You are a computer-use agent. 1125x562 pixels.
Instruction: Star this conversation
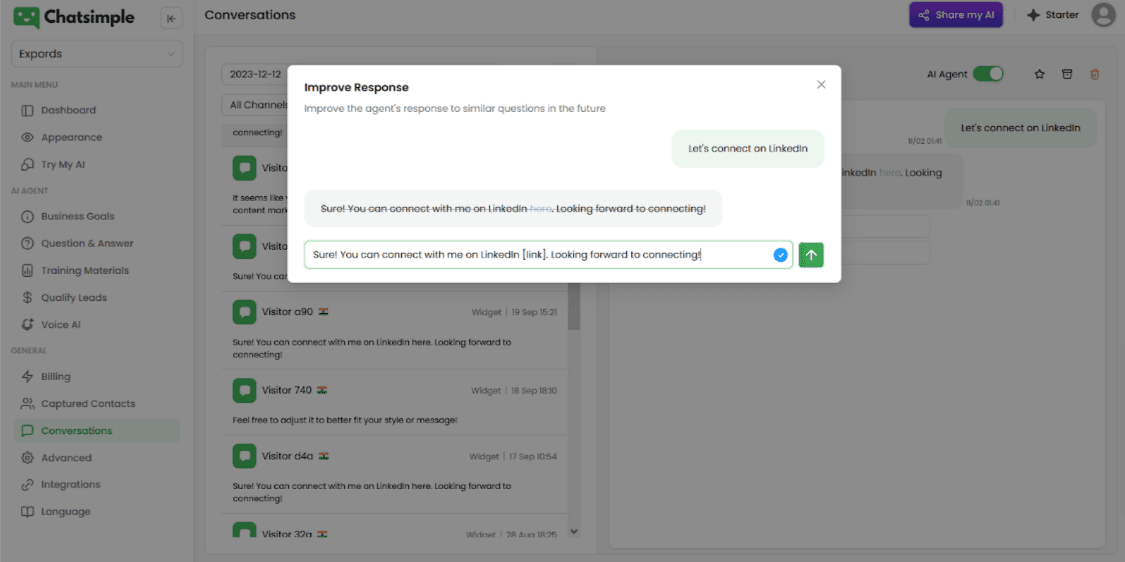(1039, 74)
